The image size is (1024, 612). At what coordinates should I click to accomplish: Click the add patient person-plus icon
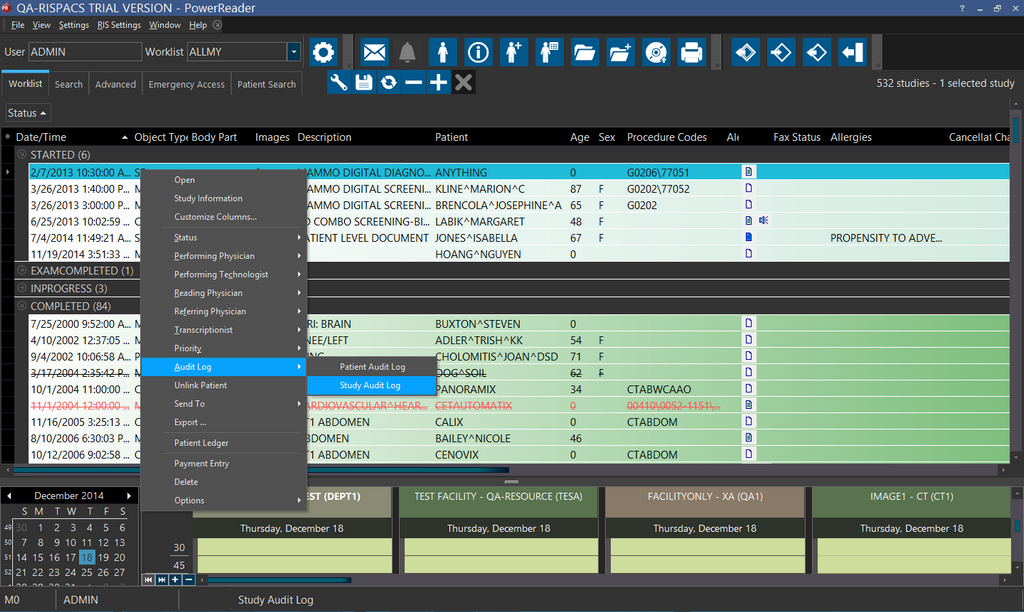coord(513,52)
